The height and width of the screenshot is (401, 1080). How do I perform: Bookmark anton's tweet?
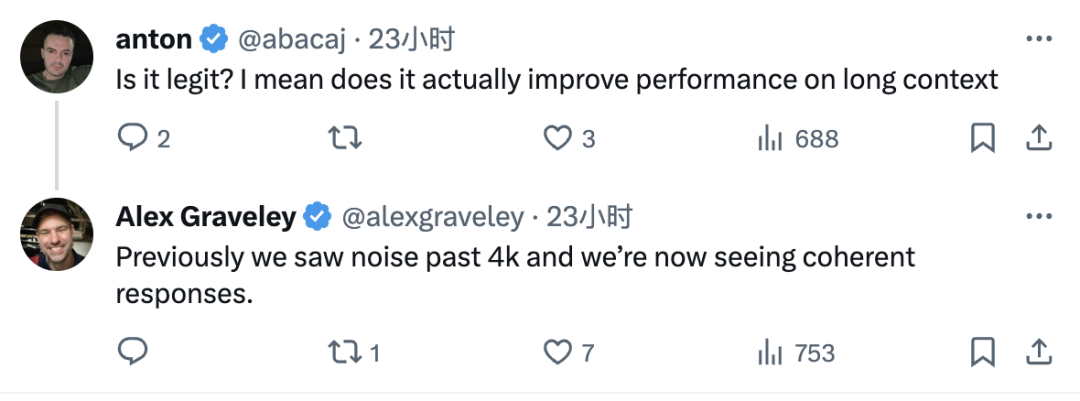coord(982,139)
